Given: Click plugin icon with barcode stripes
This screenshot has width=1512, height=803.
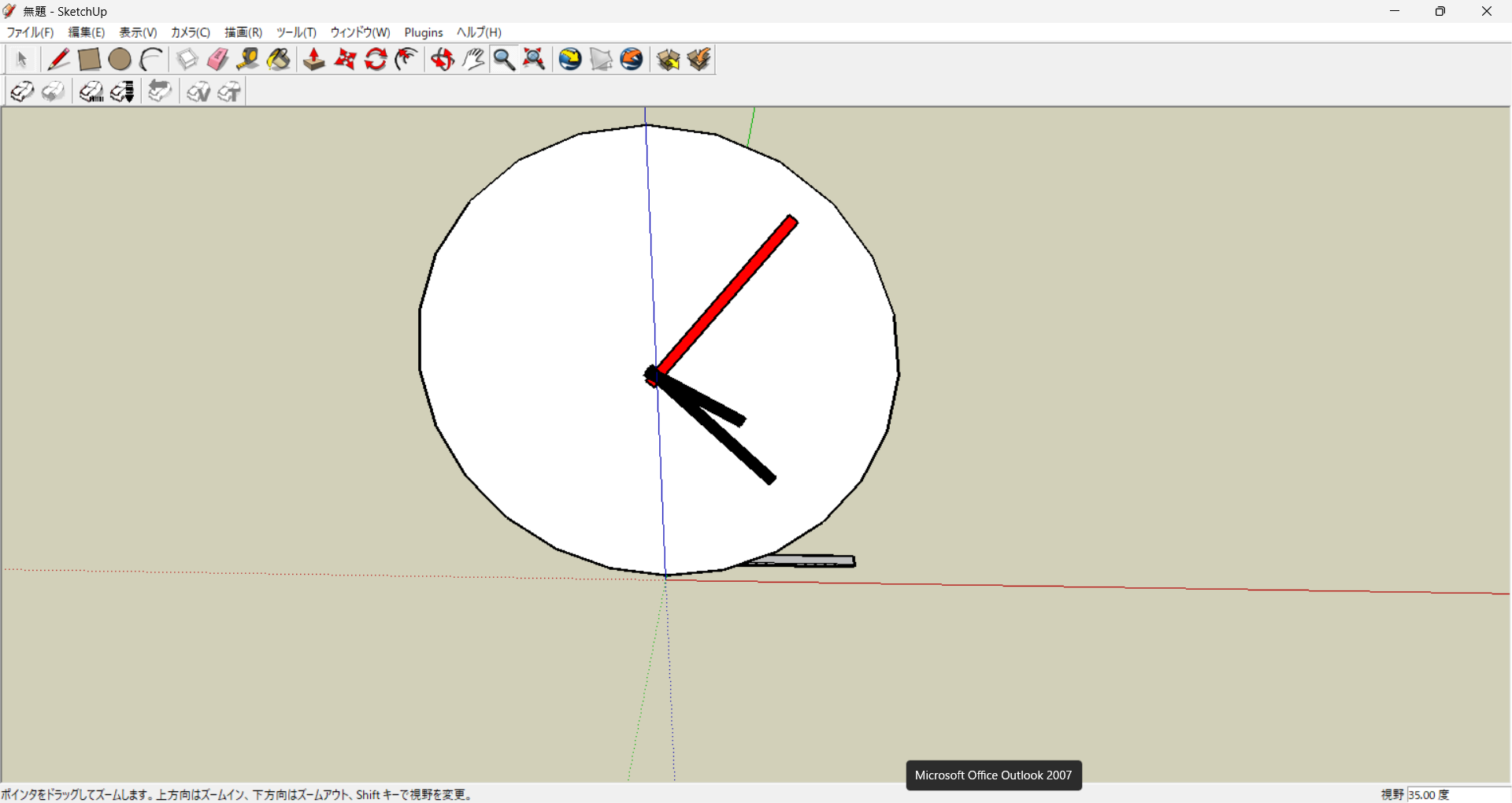Looking at the screenshot, I should click(91, 92).
